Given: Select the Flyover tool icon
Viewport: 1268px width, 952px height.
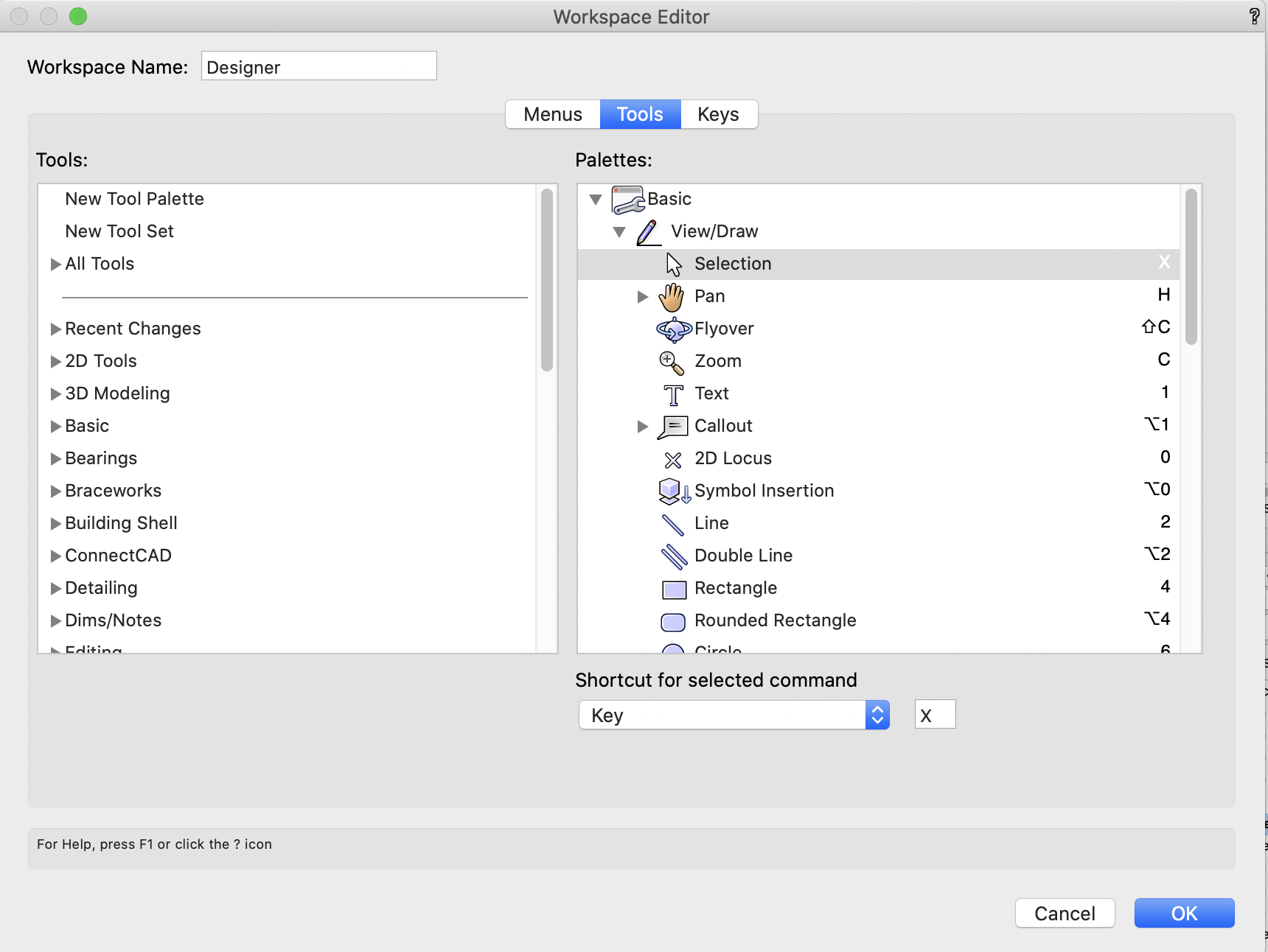Looking at the screenshot, I should [x=673, y=329].
